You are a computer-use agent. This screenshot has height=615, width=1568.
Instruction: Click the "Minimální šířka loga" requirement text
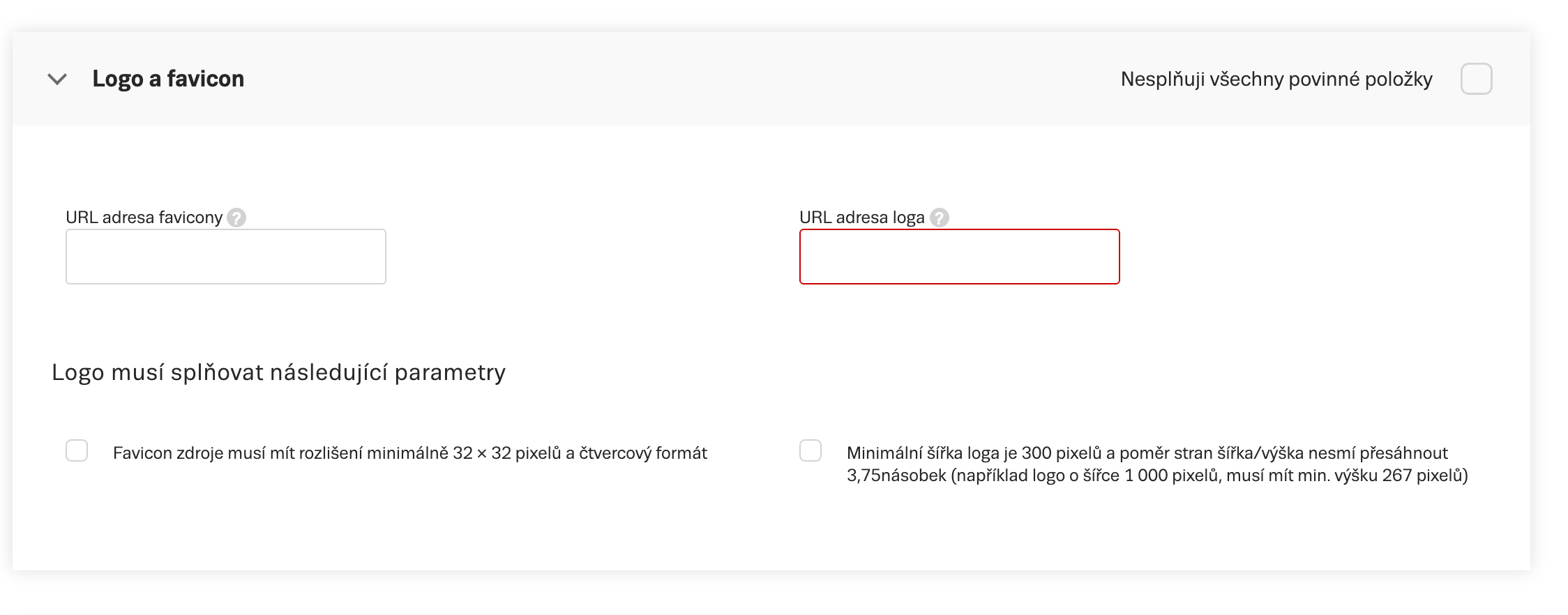pos(1147,453)
